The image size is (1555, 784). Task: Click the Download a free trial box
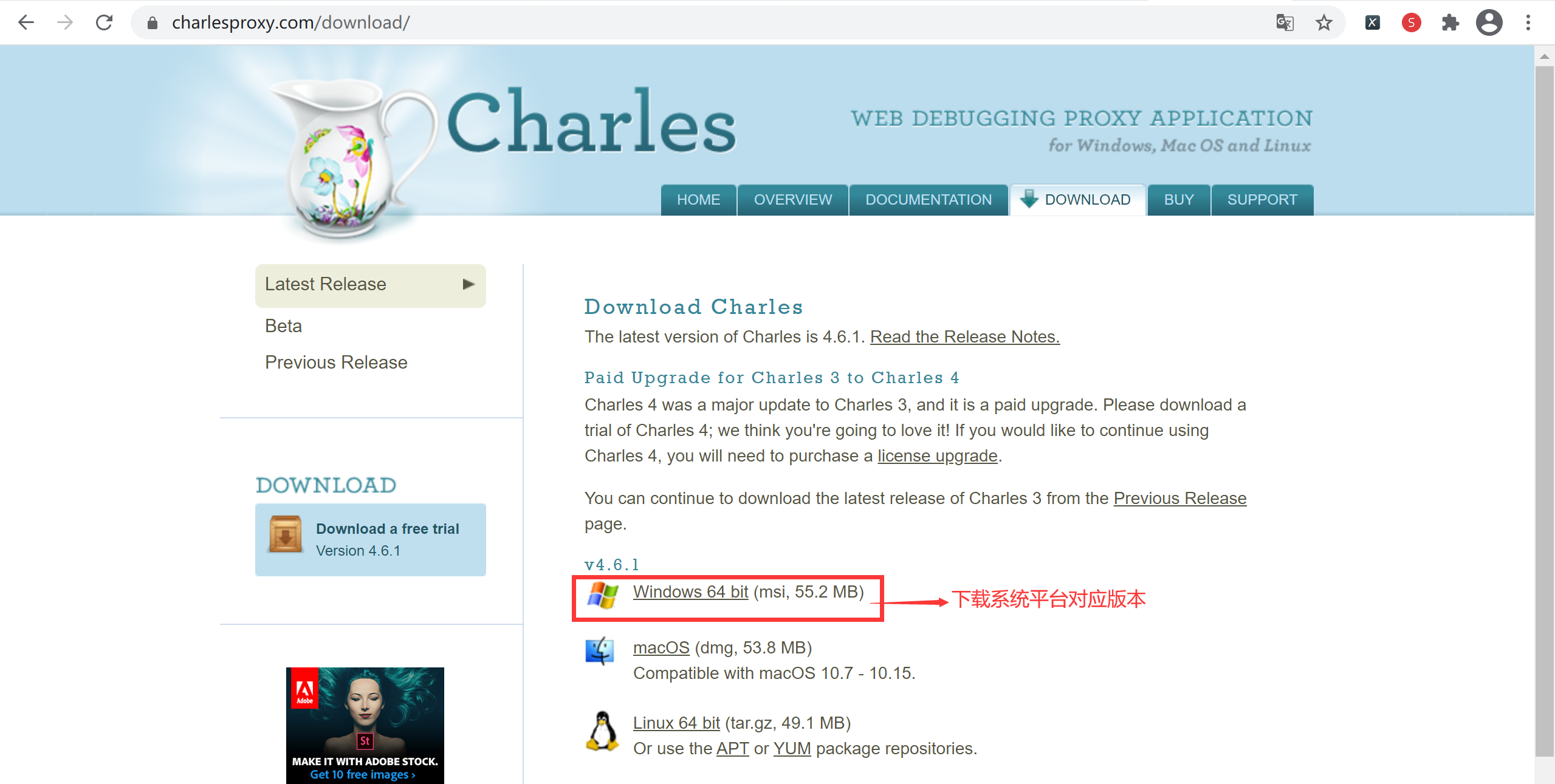tap(371, 540)
